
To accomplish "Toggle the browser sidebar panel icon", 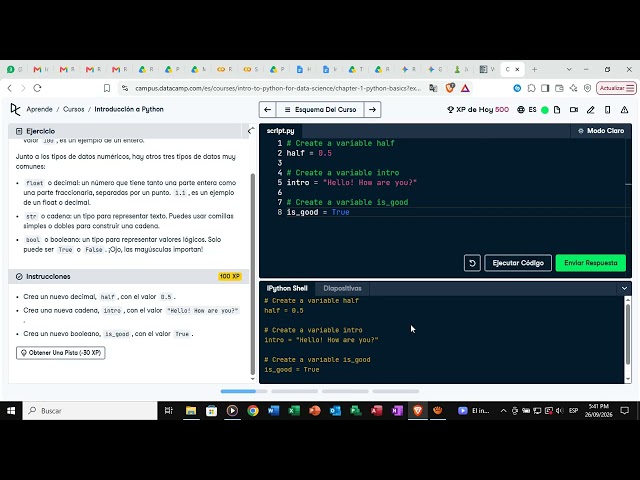I will pos(545,88).
